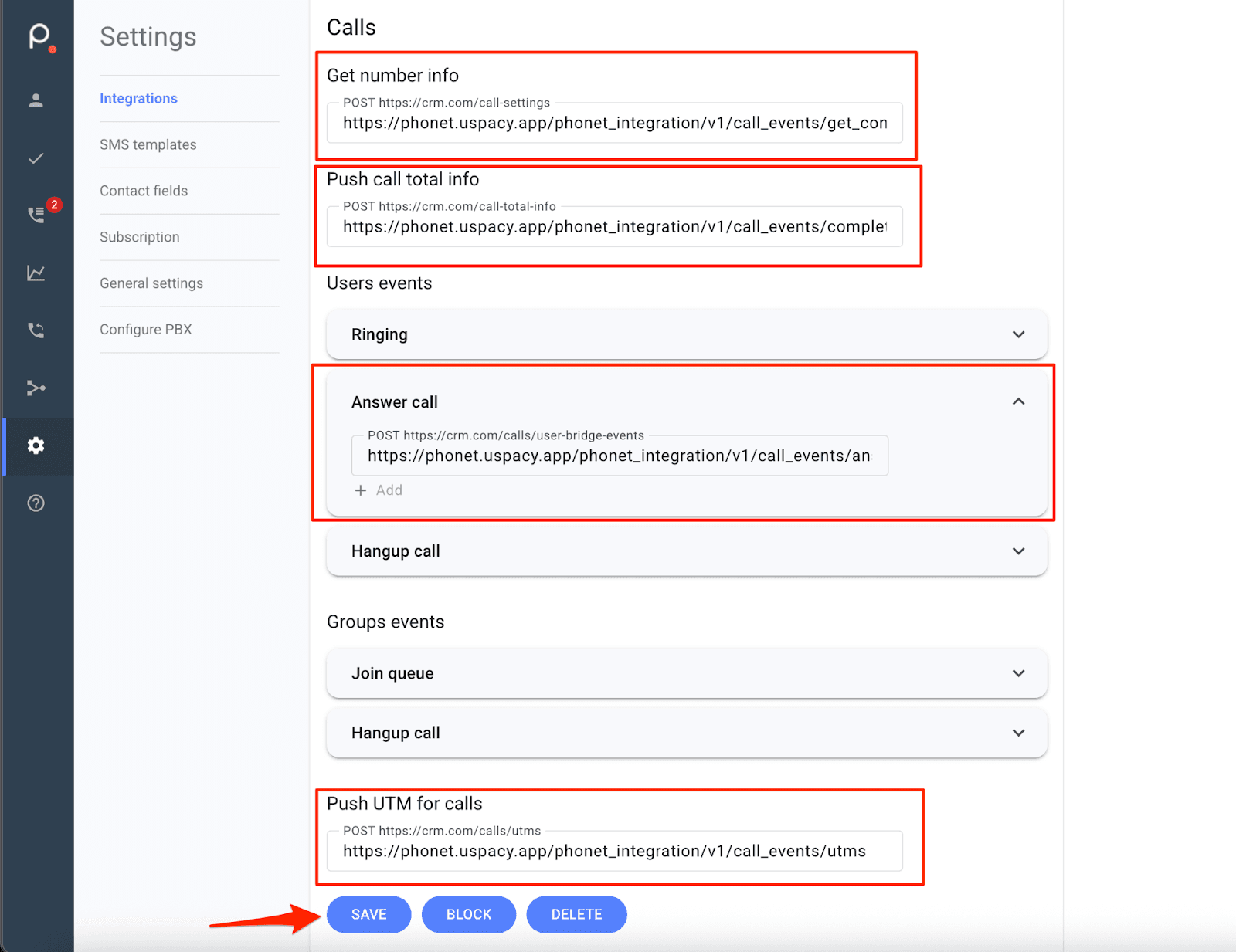
Task: Expand the Join queue group event
Action: pos(1018,673)
